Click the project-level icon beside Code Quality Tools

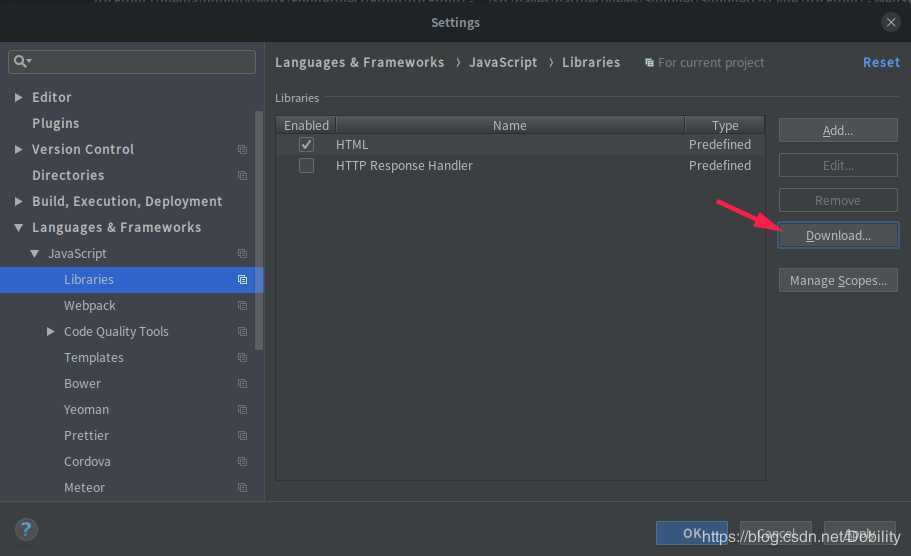(242, 331)
